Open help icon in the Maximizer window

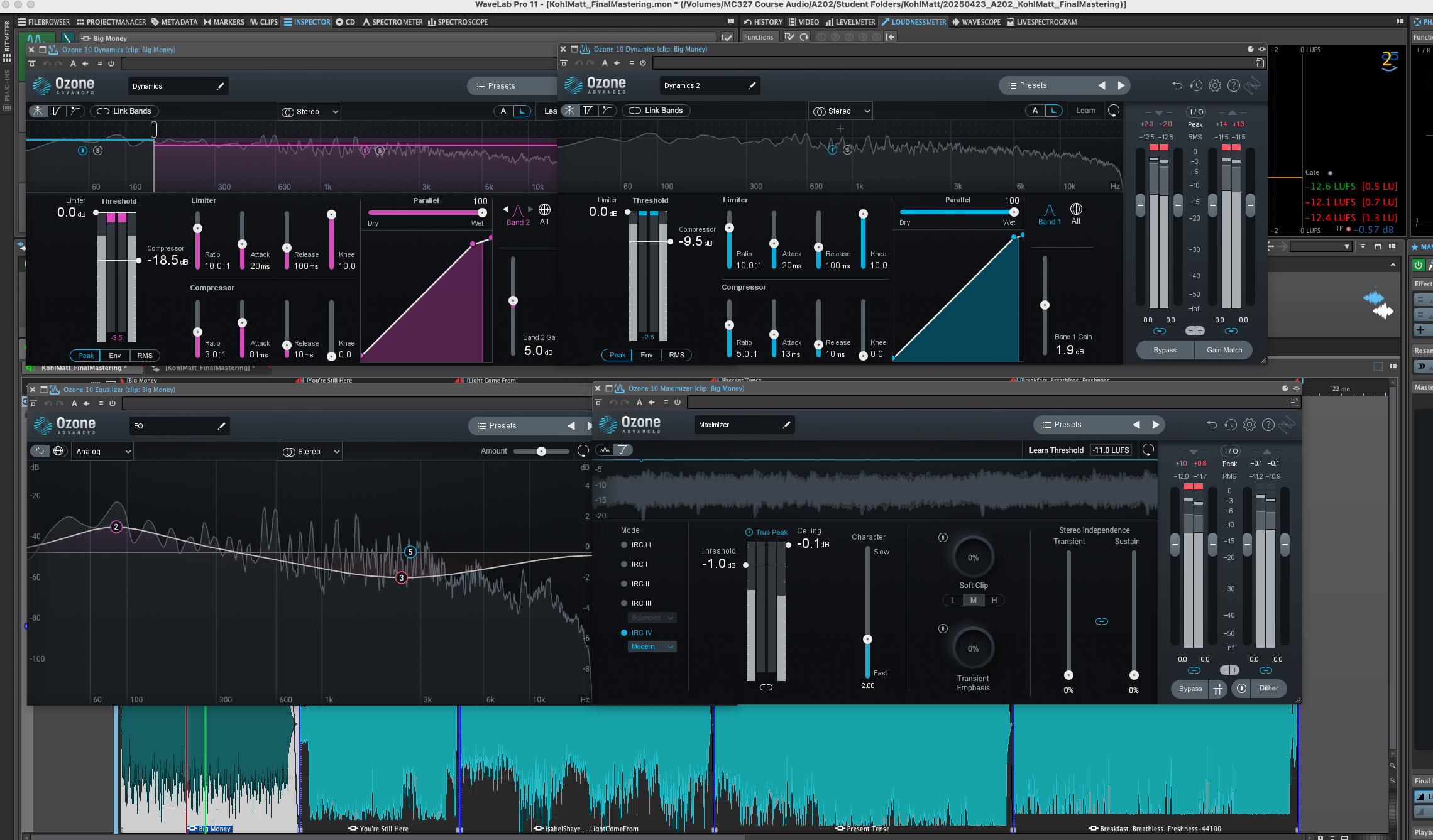point(1268,425)
